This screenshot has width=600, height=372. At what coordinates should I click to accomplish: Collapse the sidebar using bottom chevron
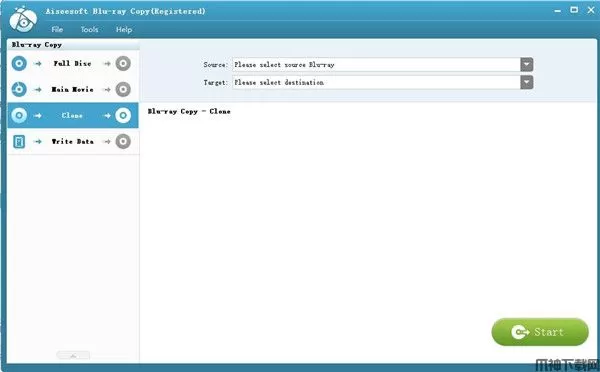pos(73,356)
